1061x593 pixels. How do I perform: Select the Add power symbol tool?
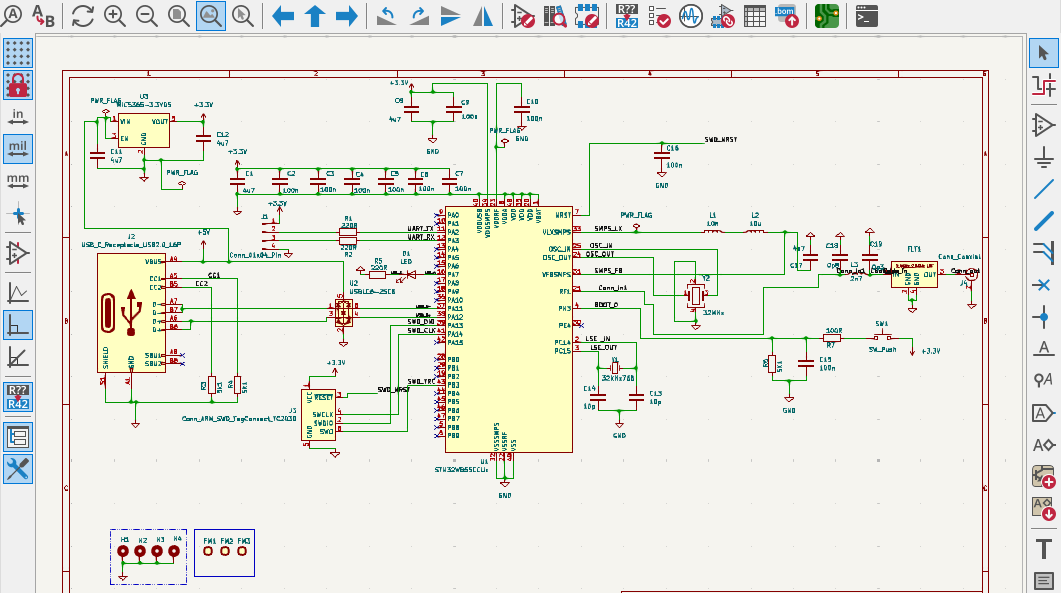(x=1043, y=156)
